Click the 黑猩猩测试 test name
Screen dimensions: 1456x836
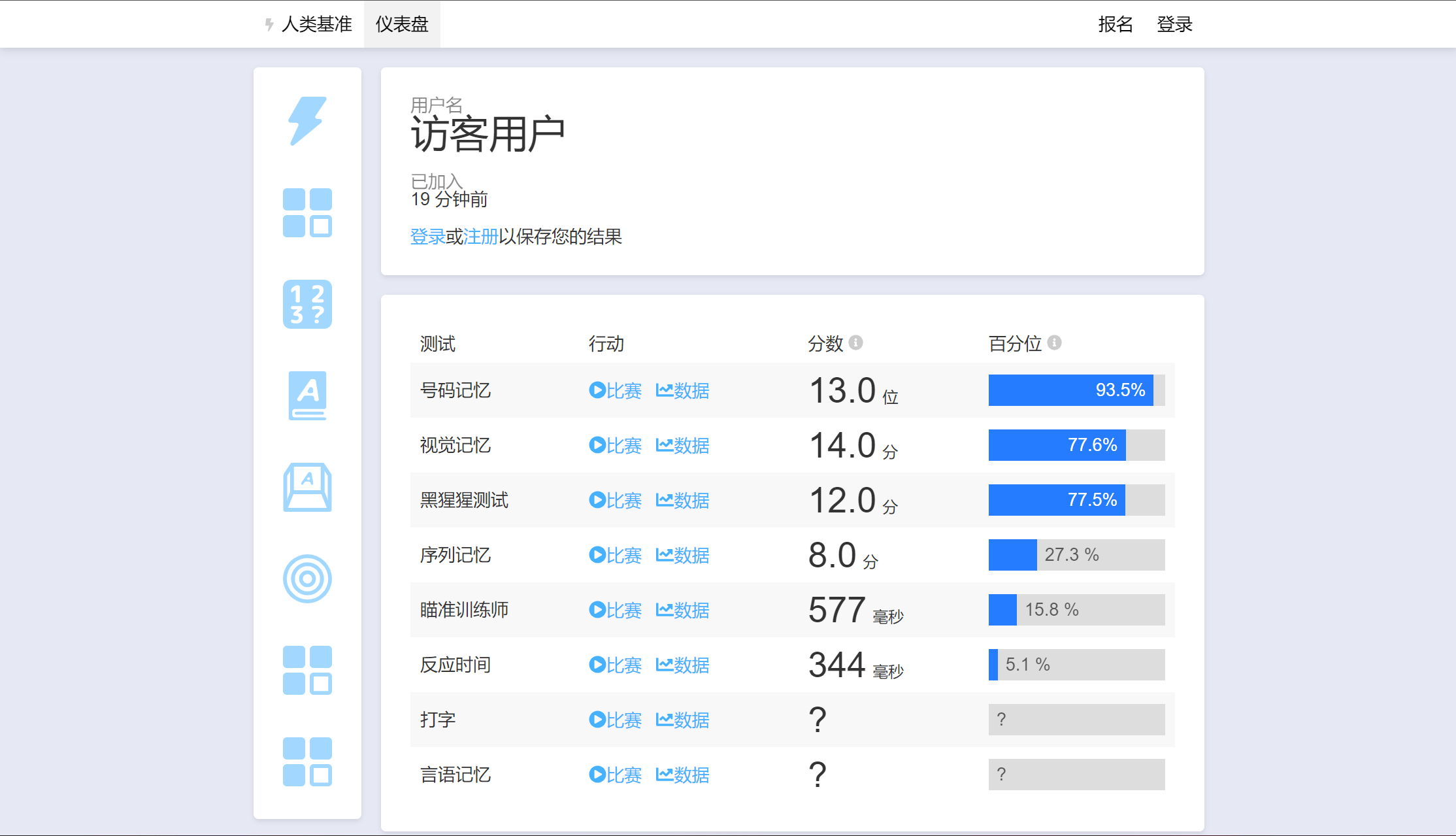tap(464, 500)
